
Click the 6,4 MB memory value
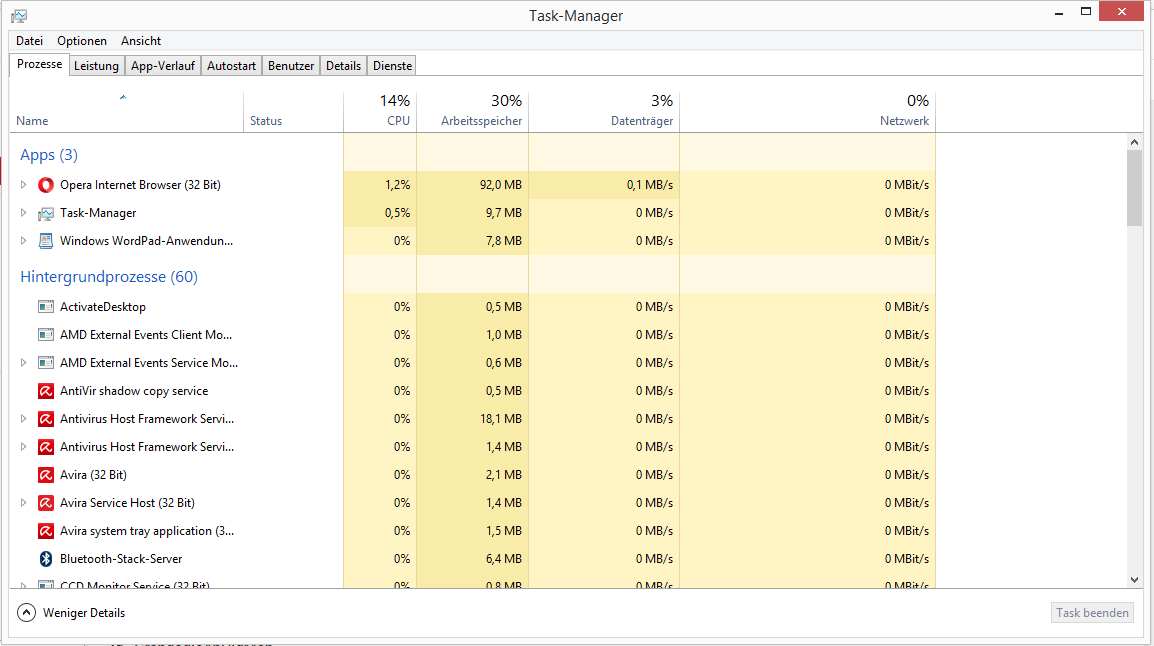tap(503, 558)
